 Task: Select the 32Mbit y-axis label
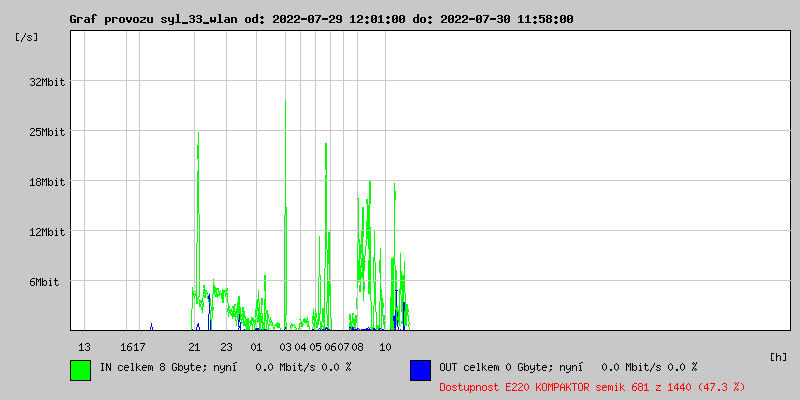coord(47,82)
